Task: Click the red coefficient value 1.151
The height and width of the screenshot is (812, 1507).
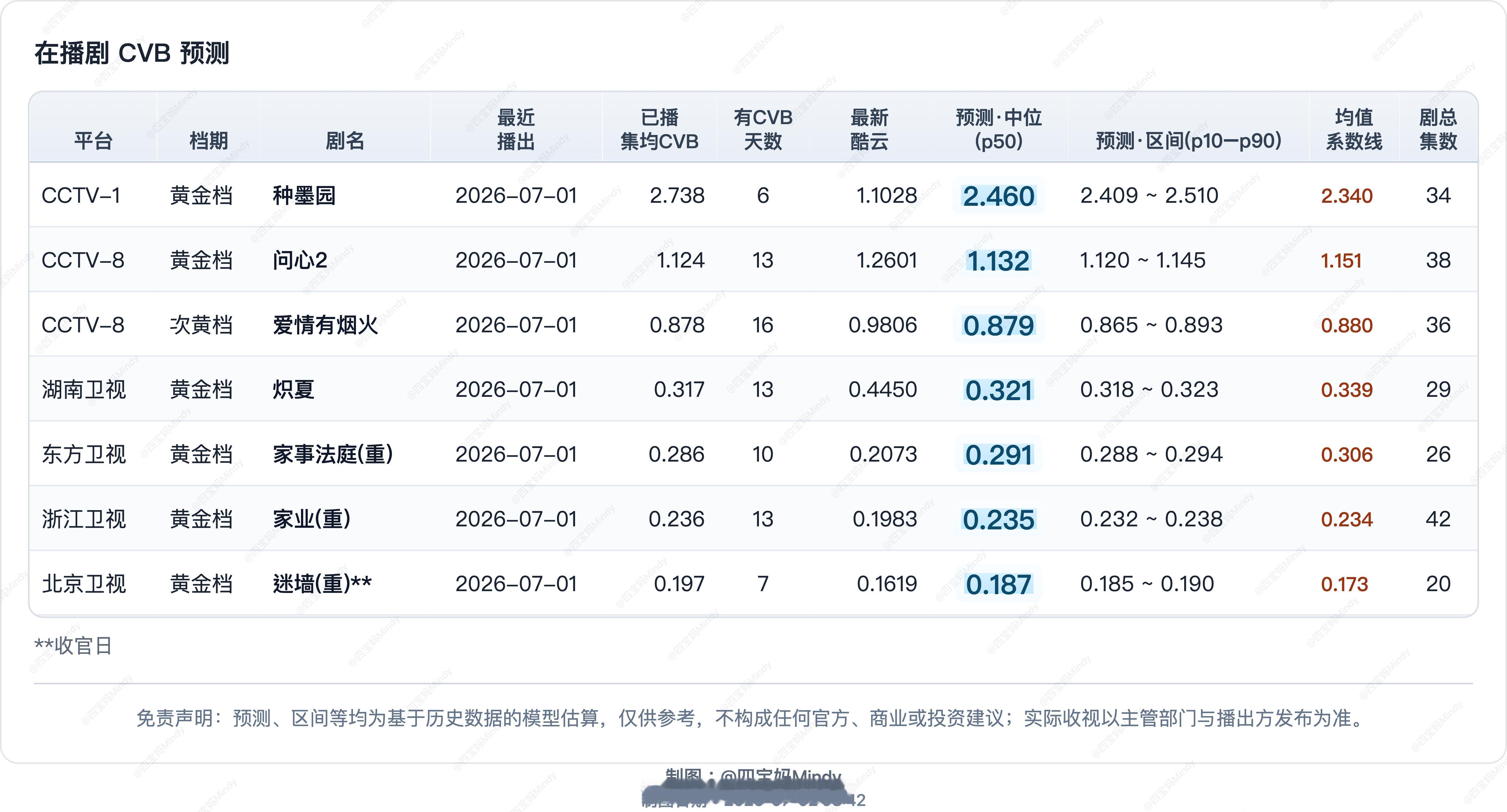Action: tap(1342, 261)
